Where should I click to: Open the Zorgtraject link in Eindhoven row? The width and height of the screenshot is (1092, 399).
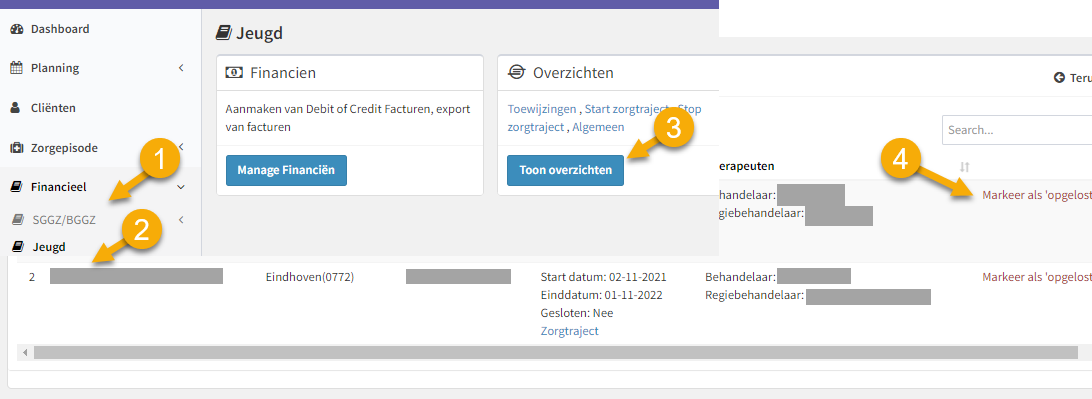(569, 331)
